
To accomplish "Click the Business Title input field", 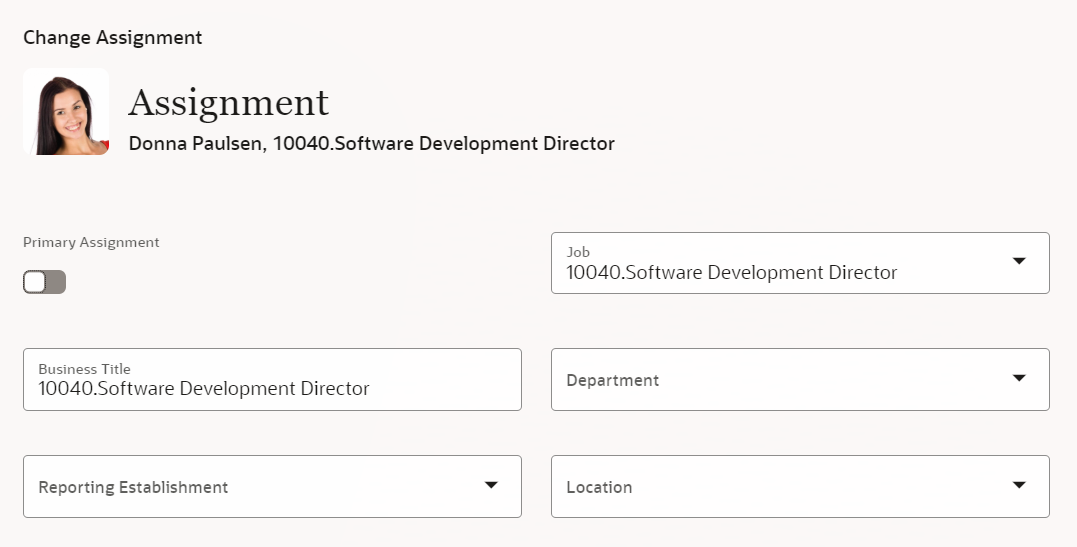I will [272, 379].
